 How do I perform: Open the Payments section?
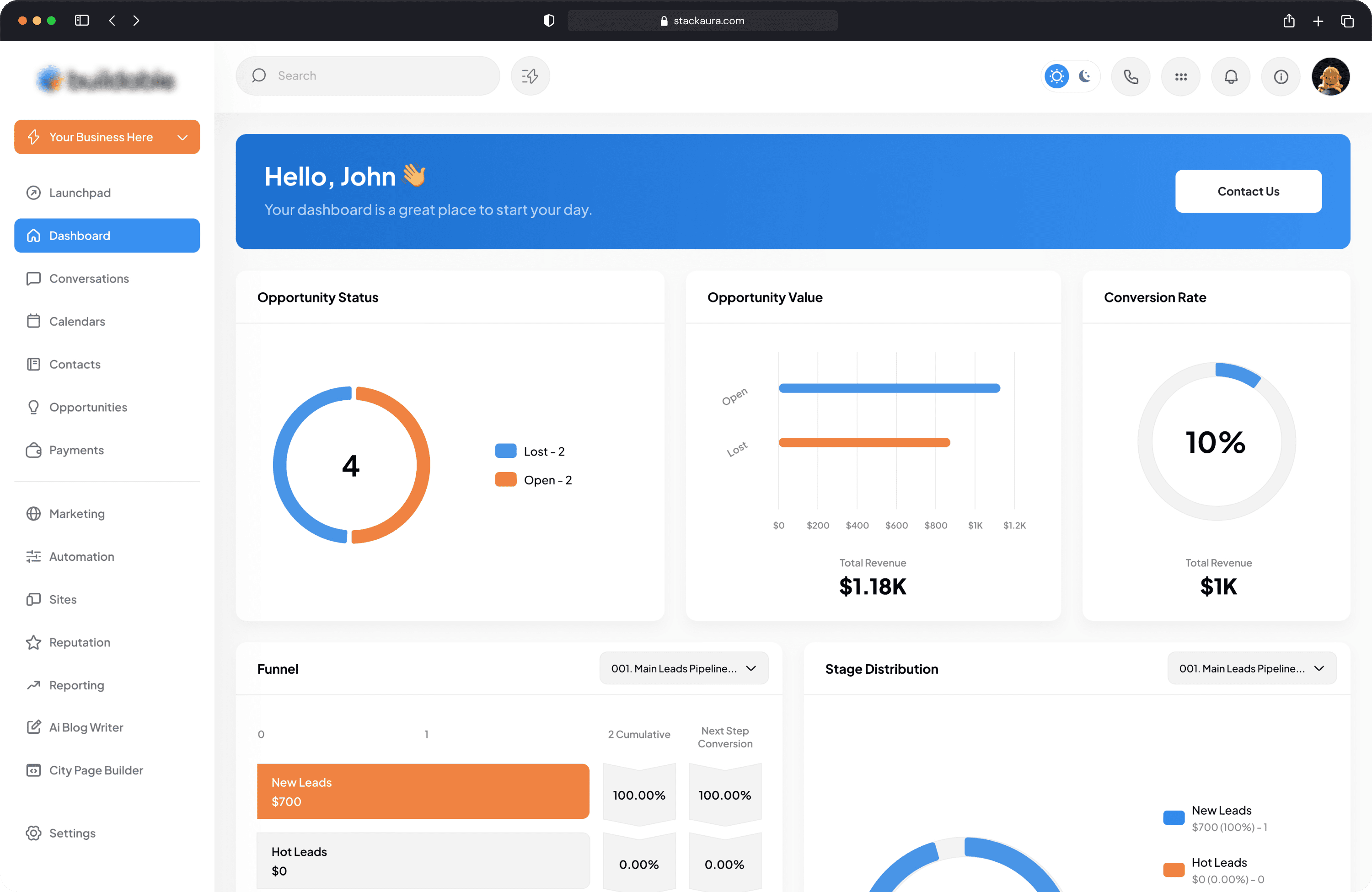click(76, 450)
